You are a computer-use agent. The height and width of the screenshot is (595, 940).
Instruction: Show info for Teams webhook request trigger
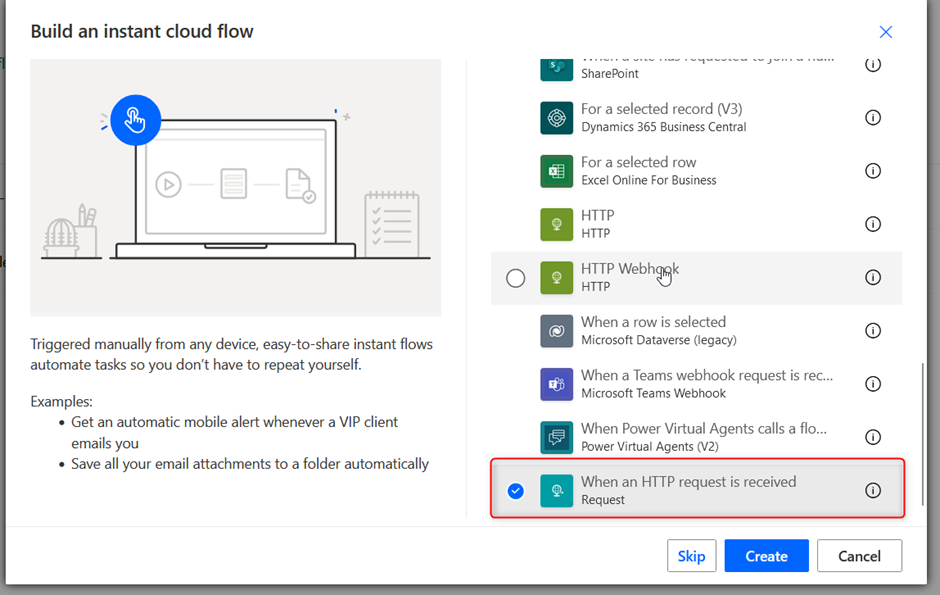pyautogui.click(x=873, y=384)
